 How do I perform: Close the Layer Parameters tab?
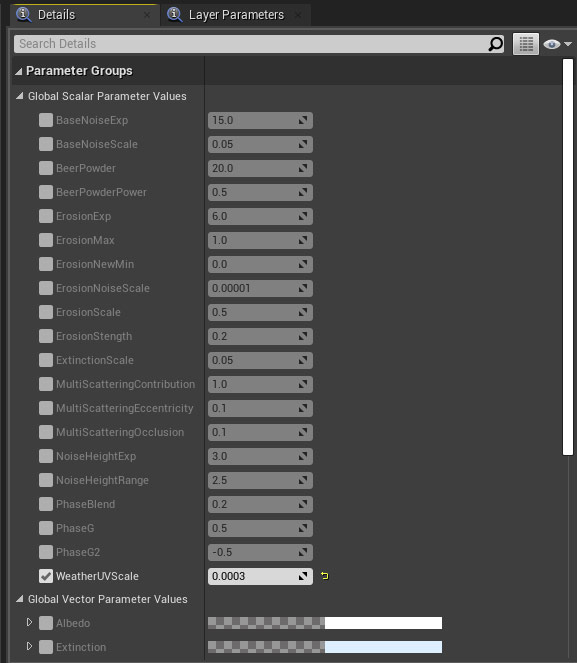tap(298, 15)
